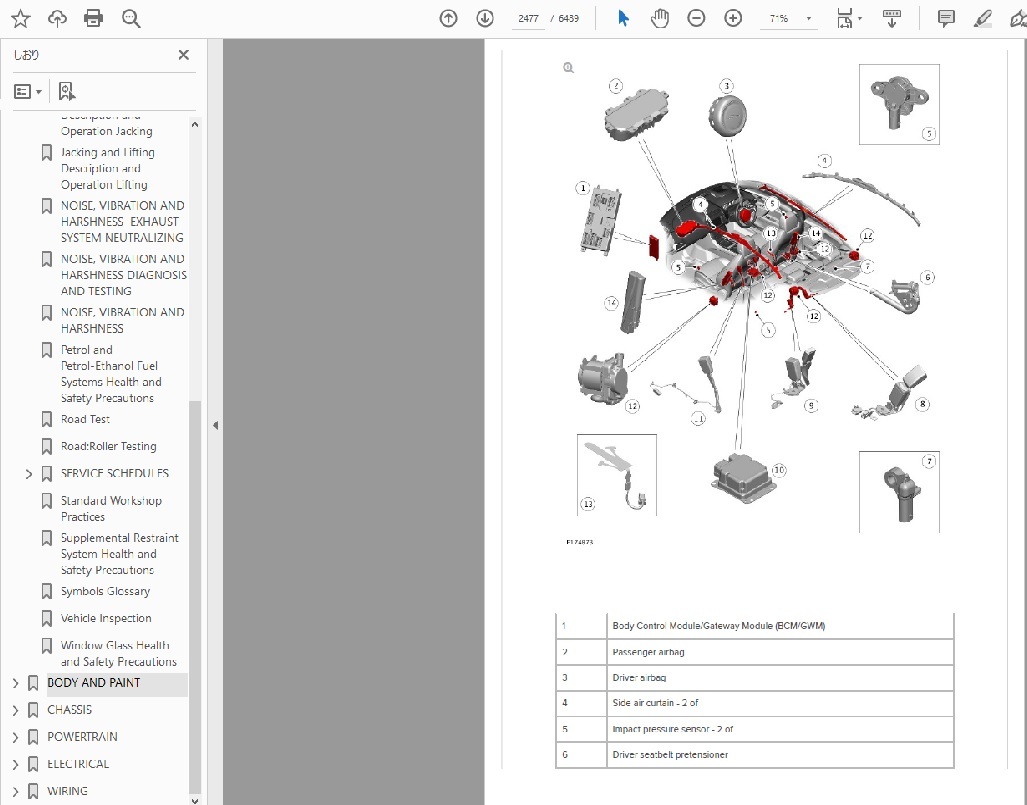1027x805 pixels.
Task: Click the bookmark icon beside Vehicle Inspection
Action: pyautogui.click(x=47, y=618)
